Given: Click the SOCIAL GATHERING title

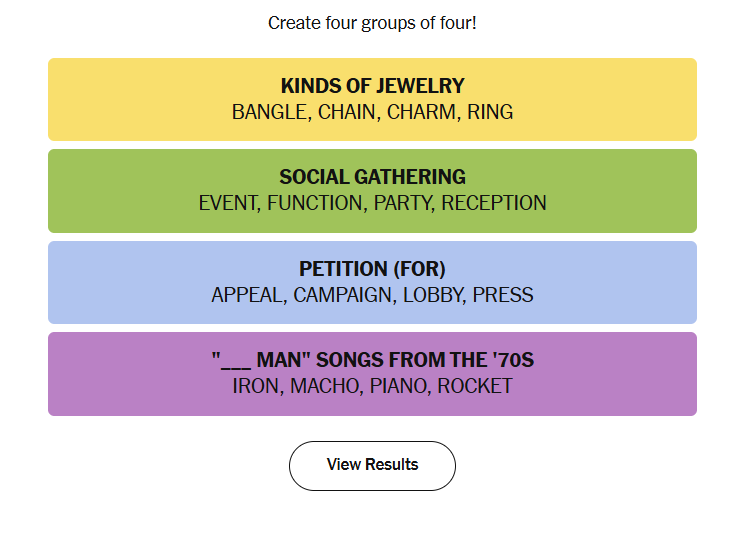Looking at the screenshot, I should pos(372,177).
